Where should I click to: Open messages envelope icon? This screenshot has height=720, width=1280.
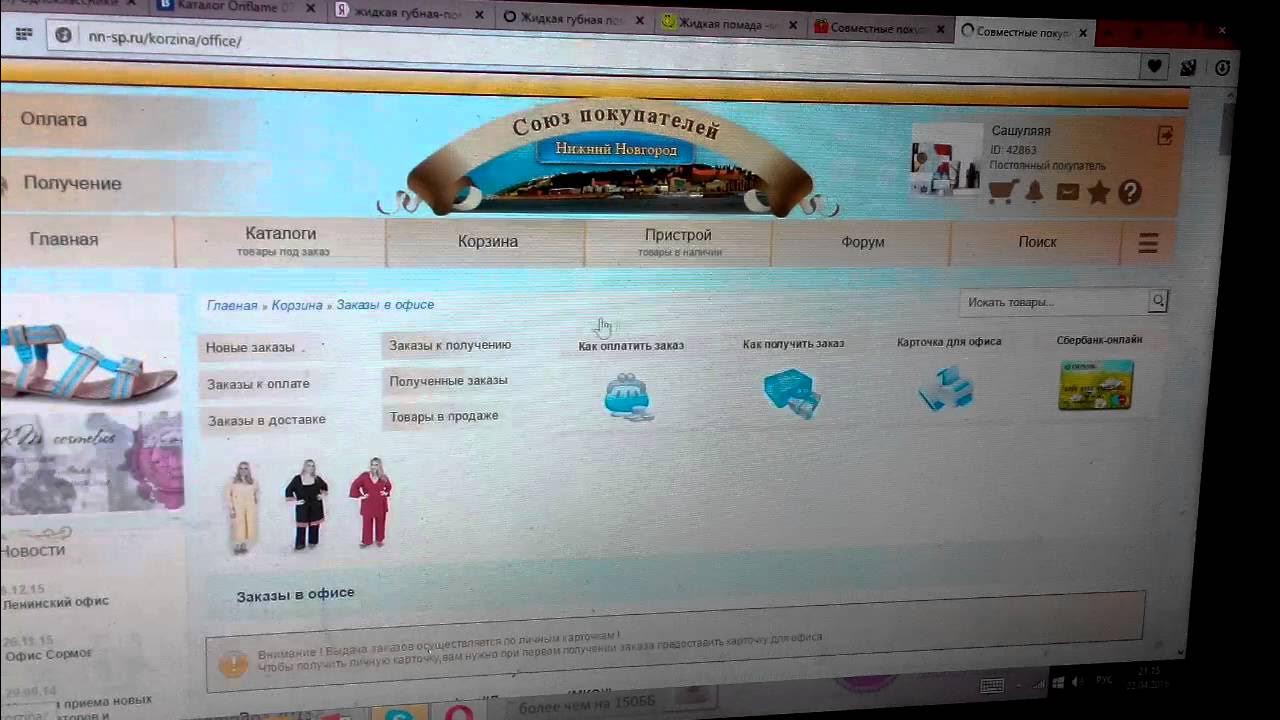click(x=1067, y=192)
